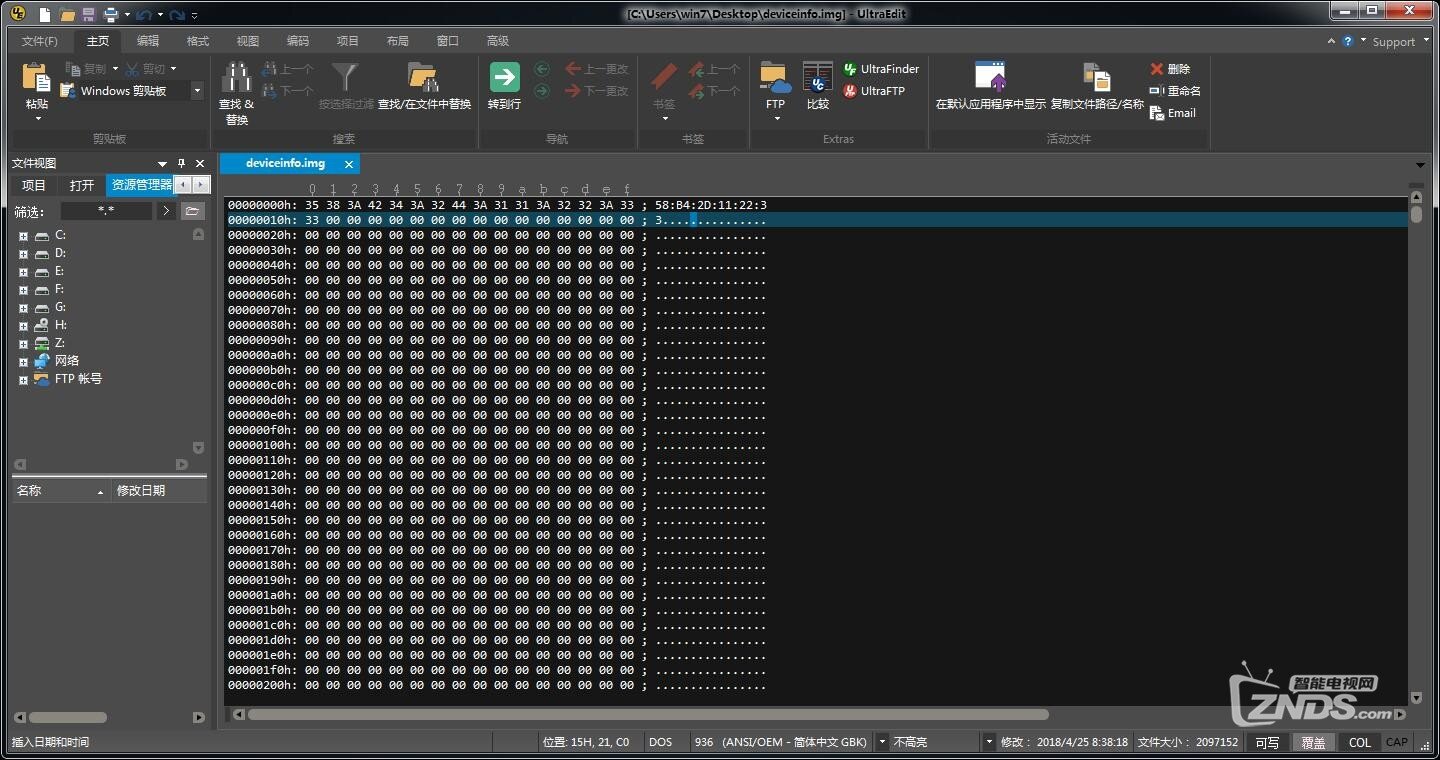Image resolution: width=1440 pixels, height=760 pixels.
Task: Open the 不高亮 highlighting dropdown in status bar
Action: [x=988, y=742]
